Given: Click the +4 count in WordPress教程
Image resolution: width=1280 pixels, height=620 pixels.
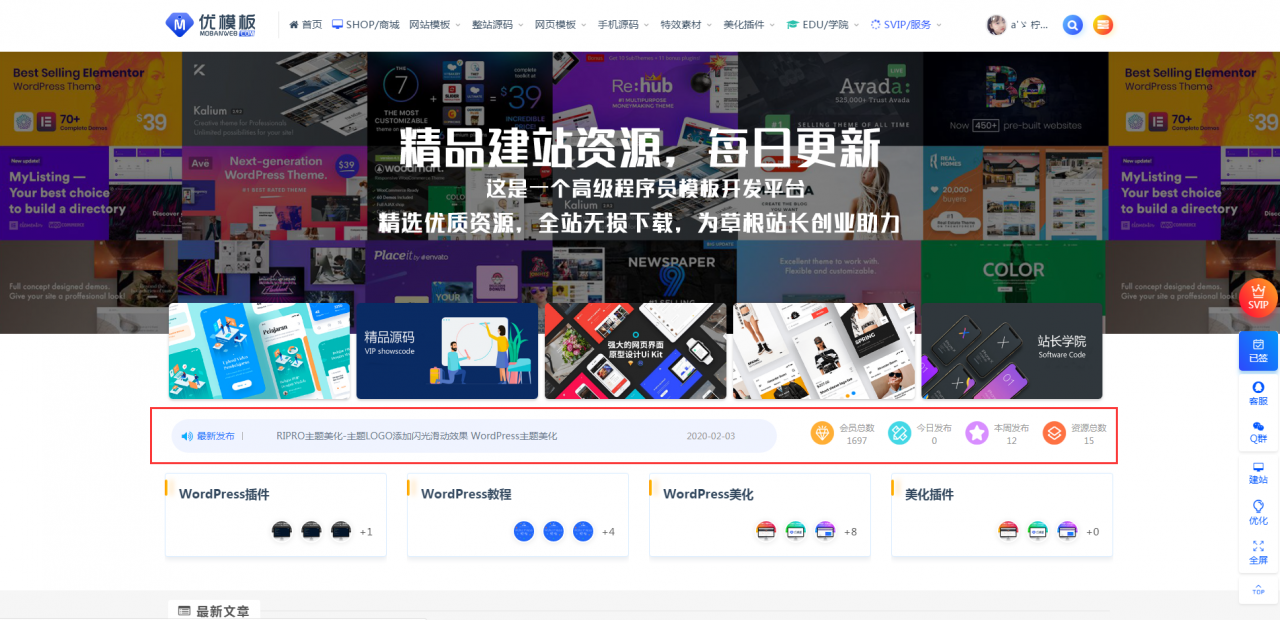Looking at the screenshot, I should click(x=608, y=532).
